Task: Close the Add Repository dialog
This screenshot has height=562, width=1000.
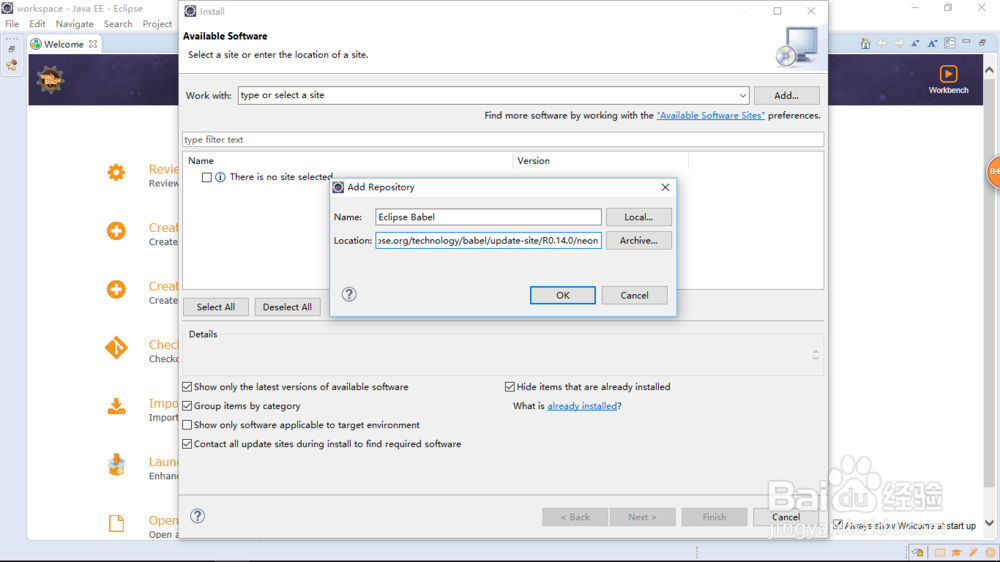Action: (x=665, y=187)
